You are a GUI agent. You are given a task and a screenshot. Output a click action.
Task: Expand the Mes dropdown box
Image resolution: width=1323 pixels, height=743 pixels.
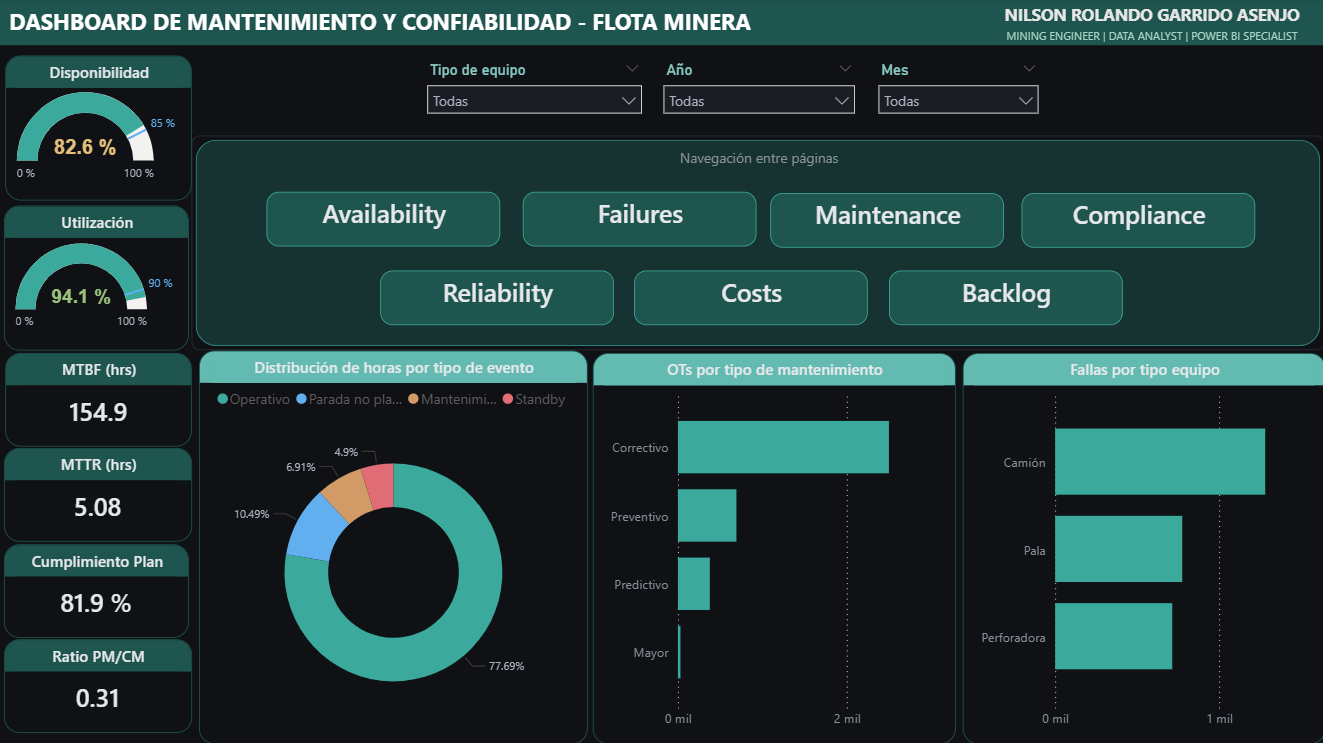click(958, 100)
